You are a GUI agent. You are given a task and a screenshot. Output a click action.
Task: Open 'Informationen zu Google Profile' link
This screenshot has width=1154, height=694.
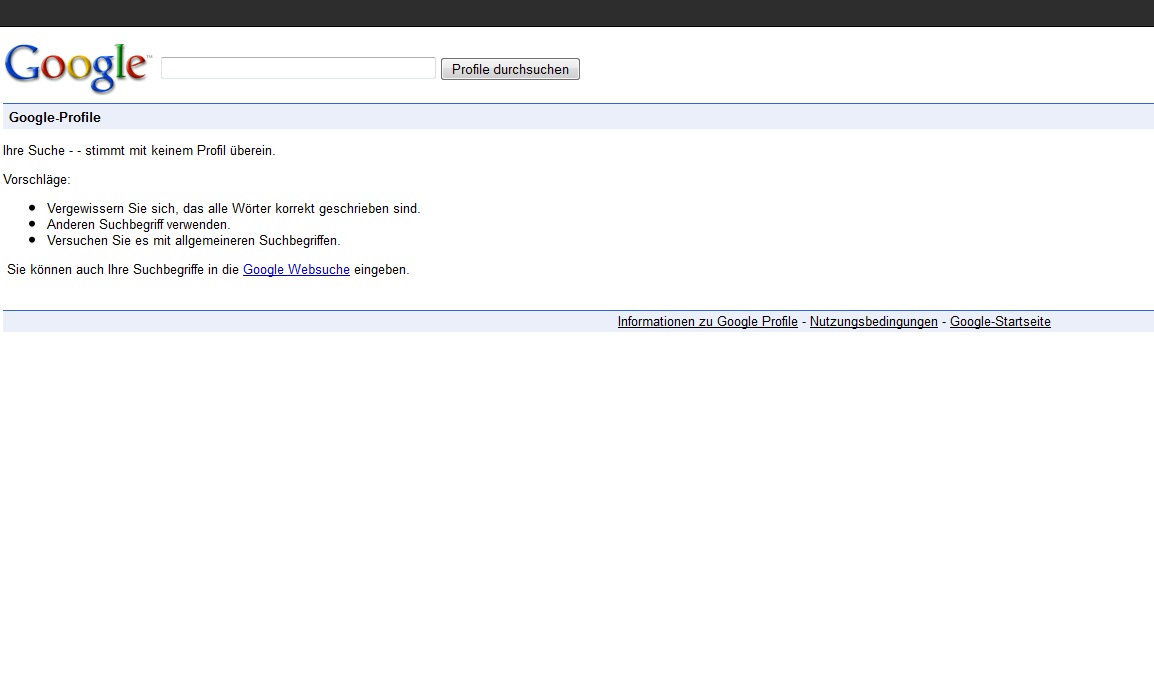pyautogui.click(x=707, y=322)
